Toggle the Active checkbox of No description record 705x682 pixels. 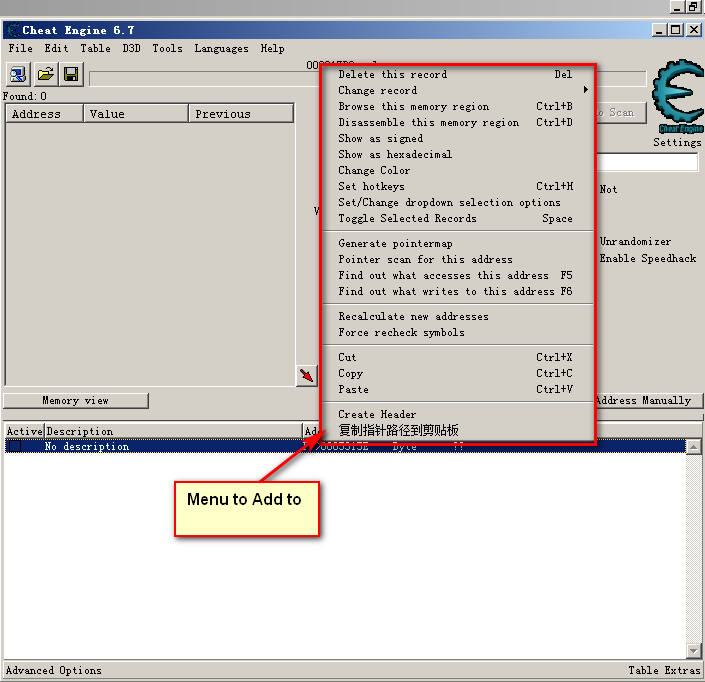(15, 446)
